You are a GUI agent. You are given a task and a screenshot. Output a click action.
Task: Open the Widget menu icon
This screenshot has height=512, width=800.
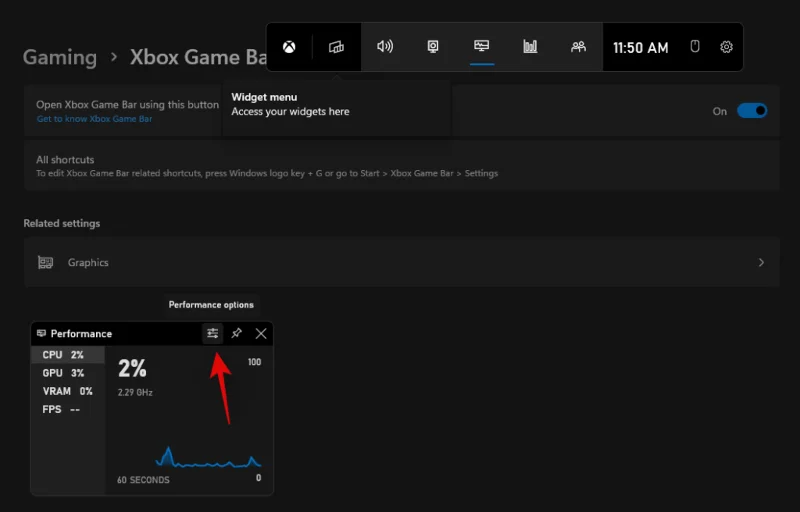pos(336,47)
